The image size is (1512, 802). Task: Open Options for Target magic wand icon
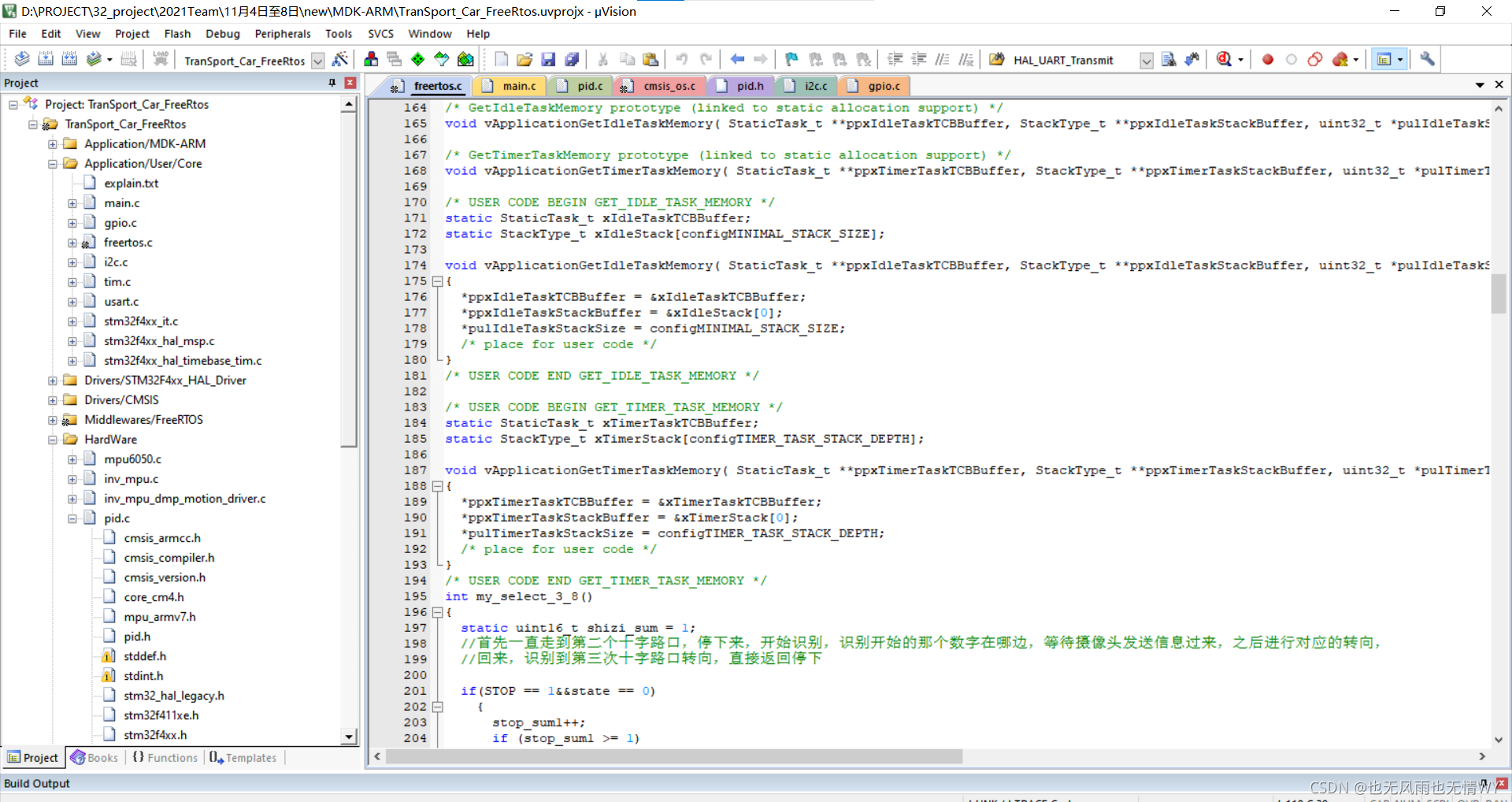pyautogui.click(x=340, y=59)
